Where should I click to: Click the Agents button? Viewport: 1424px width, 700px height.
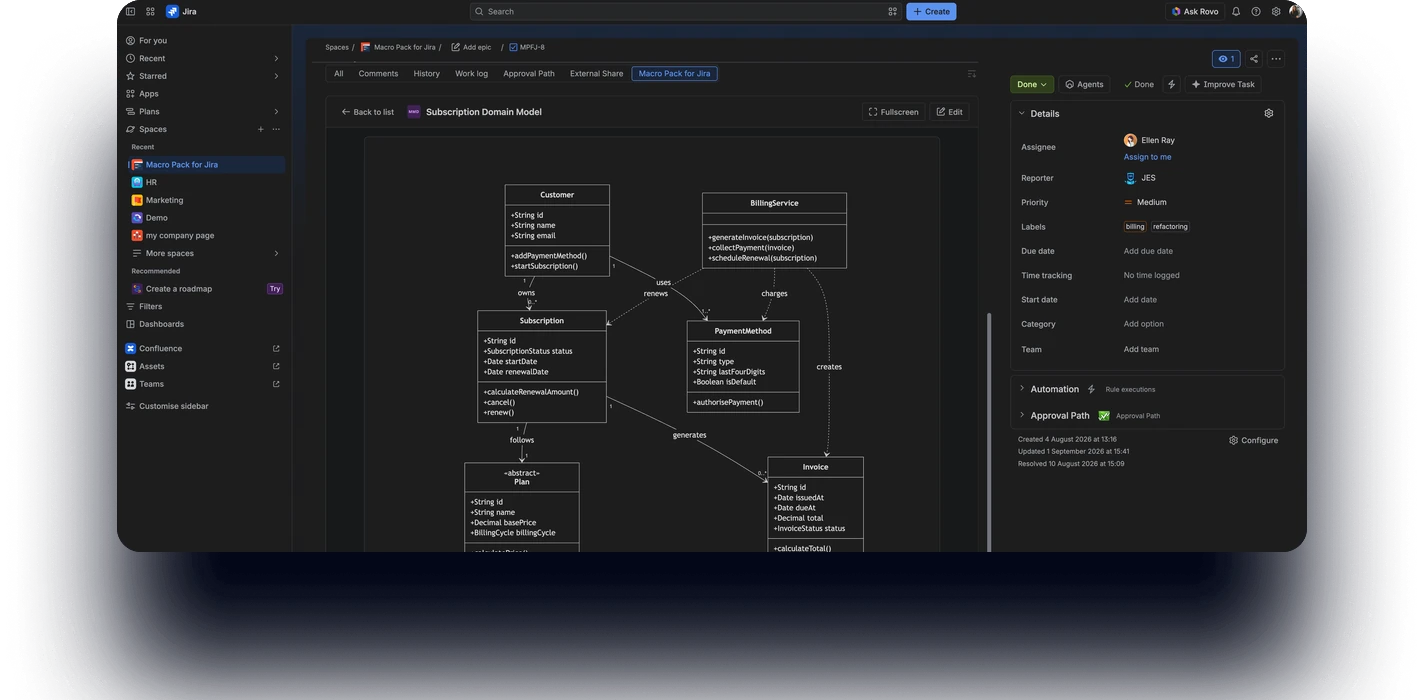[x=1084, y=84]
